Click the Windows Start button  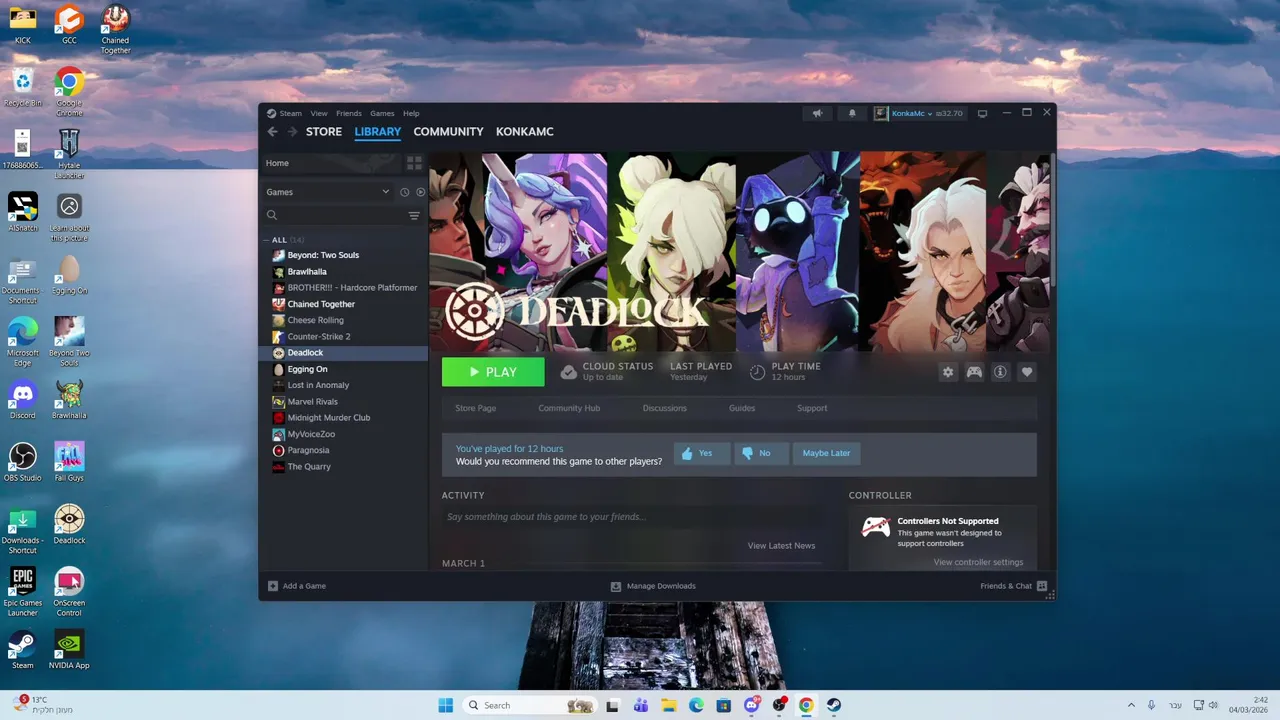point(446,705)
